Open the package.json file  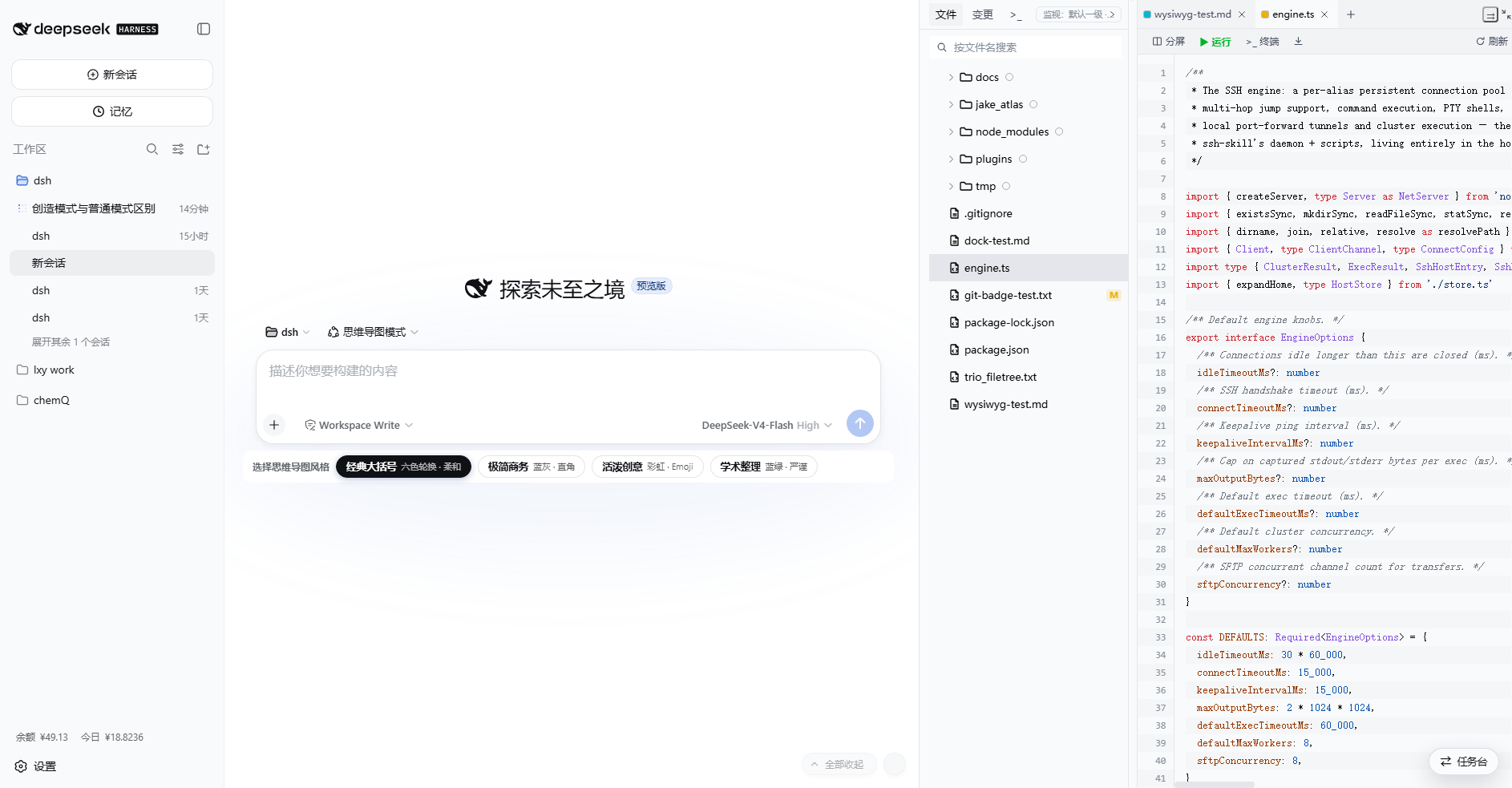pyautogui.click(x=1029, y=350)
